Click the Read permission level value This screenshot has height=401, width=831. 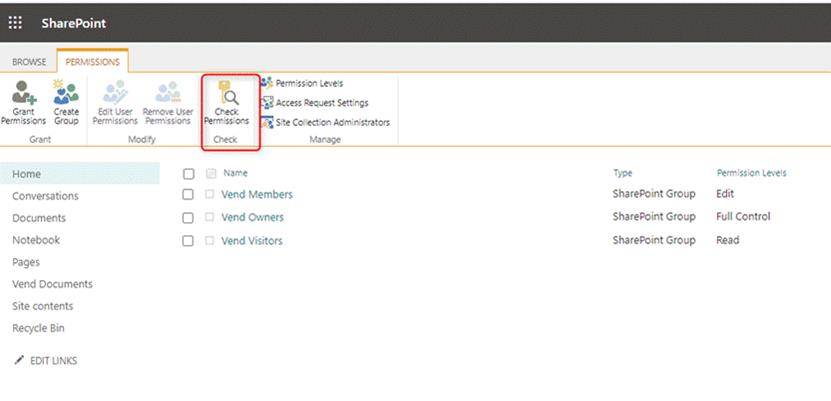click(727, 240)
